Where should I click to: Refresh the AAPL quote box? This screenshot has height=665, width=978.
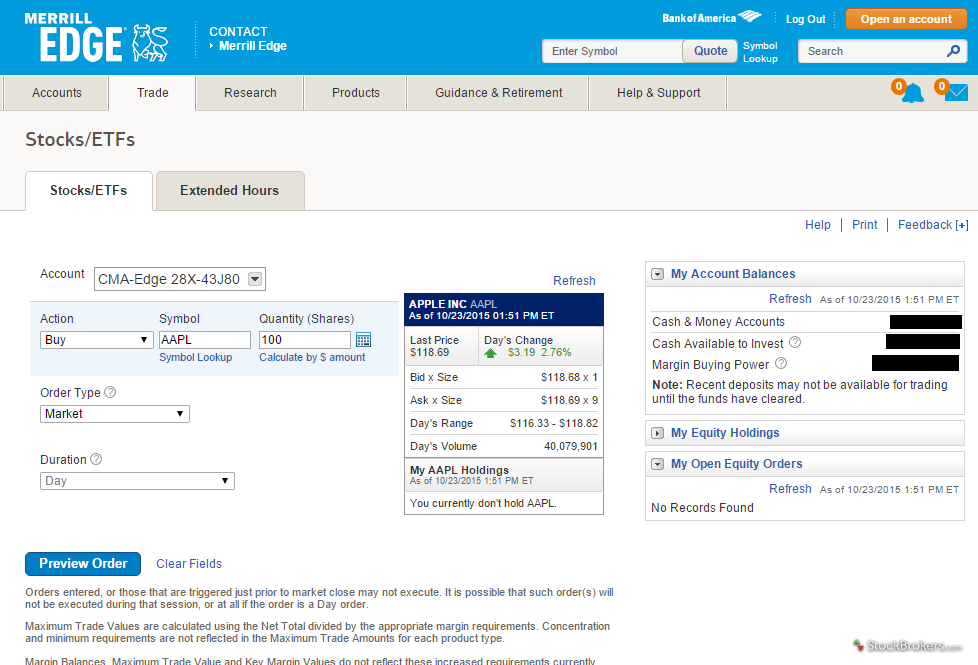click(x=574, y=281)
